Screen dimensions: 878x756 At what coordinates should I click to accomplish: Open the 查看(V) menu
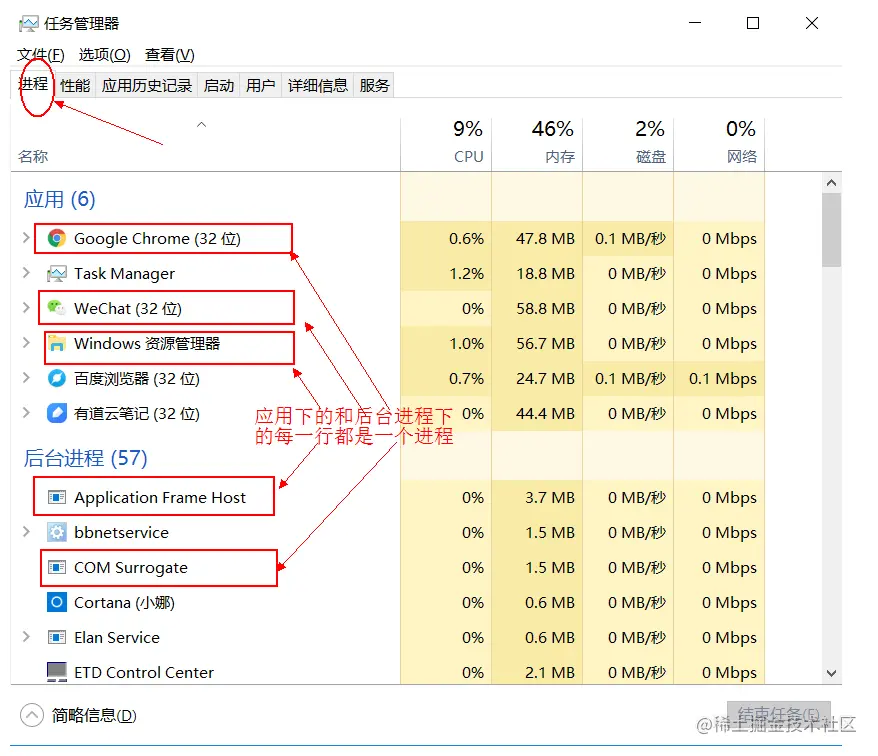(168, 54)
